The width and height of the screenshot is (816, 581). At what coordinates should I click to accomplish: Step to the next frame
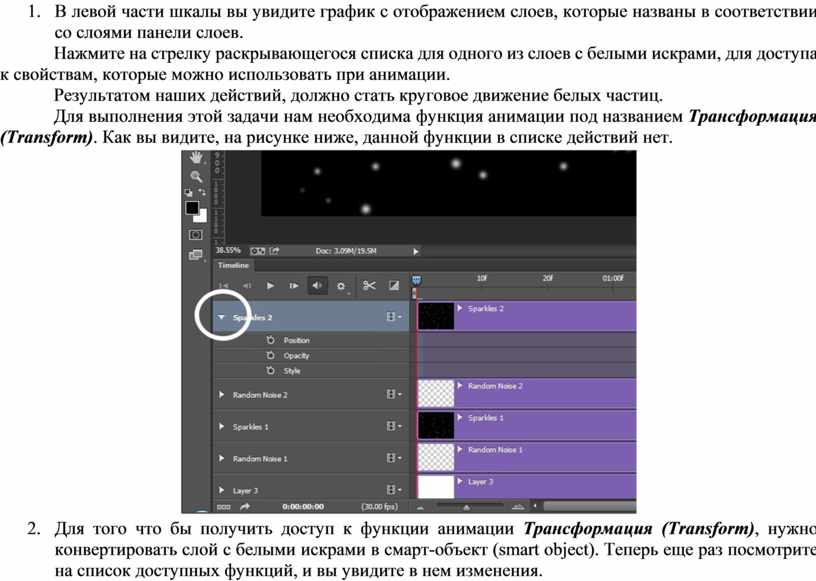pyautogui.click(x=293, y=286)
